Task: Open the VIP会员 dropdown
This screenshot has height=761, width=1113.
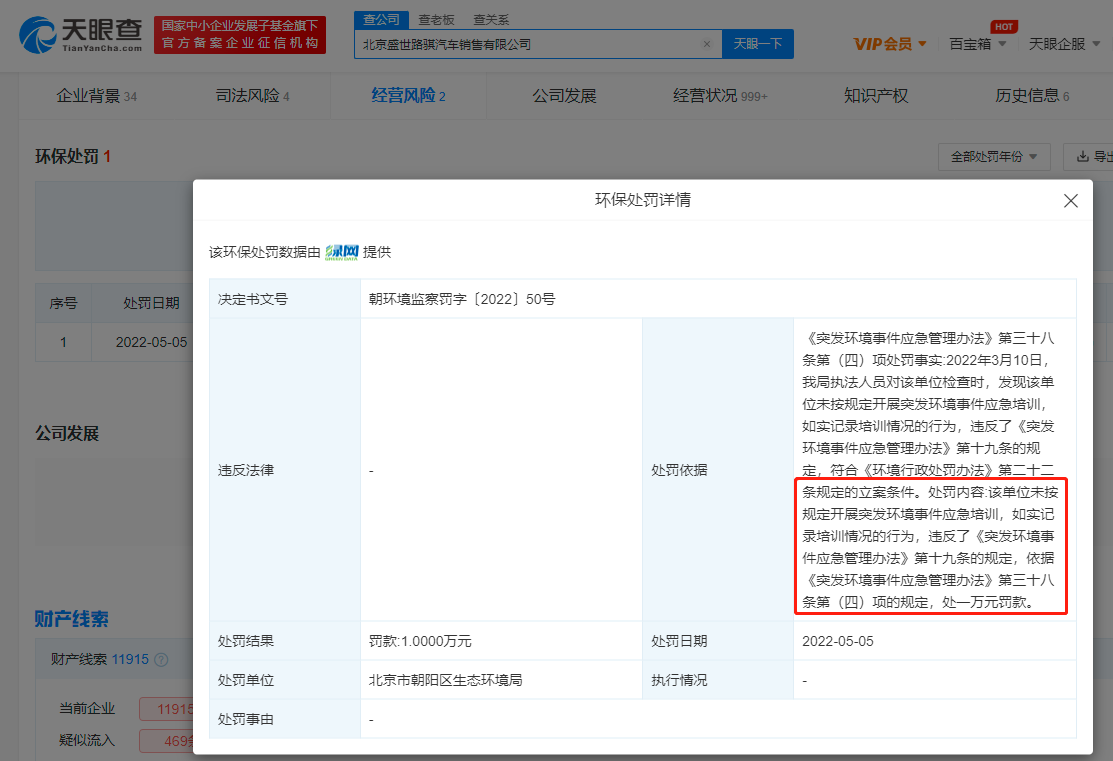Action: [890, 44]
